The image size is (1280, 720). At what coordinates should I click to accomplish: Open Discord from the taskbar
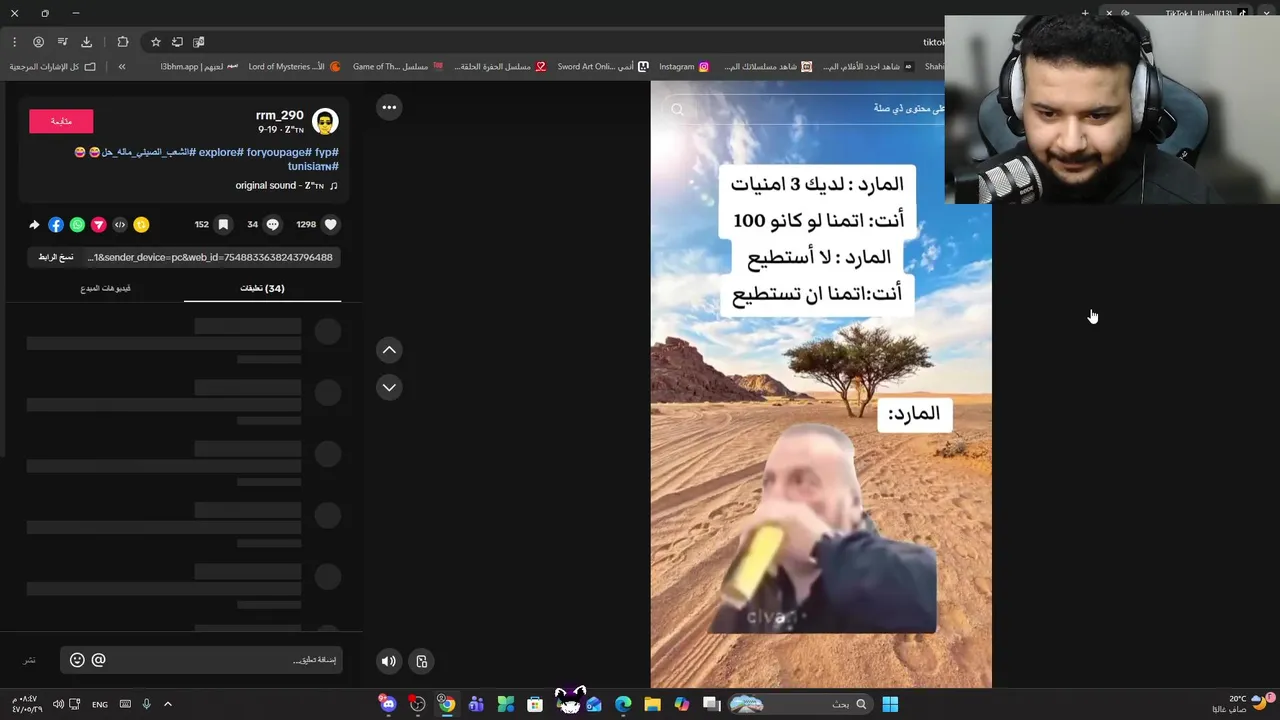tap(388, 704)
